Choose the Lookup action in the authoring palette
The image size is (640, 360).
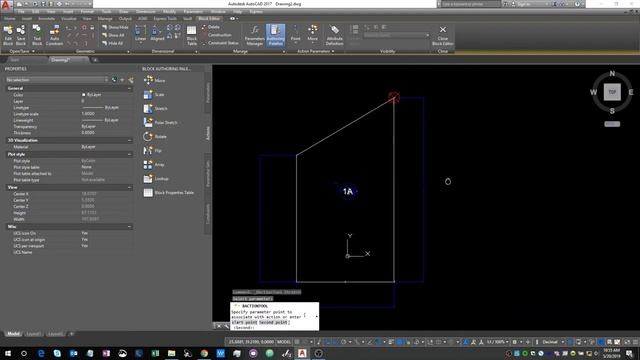pyautogui.click(x=156, y=178)
